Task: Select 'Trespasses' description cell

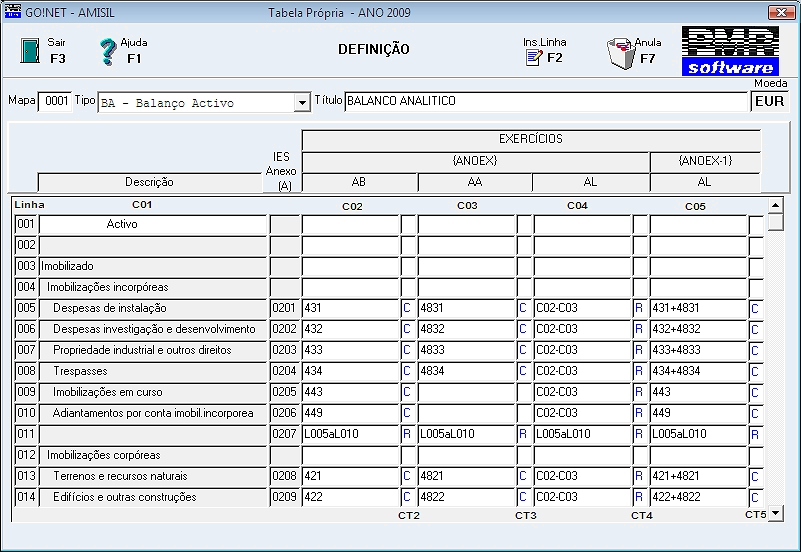Action: [x=153, y=371]
